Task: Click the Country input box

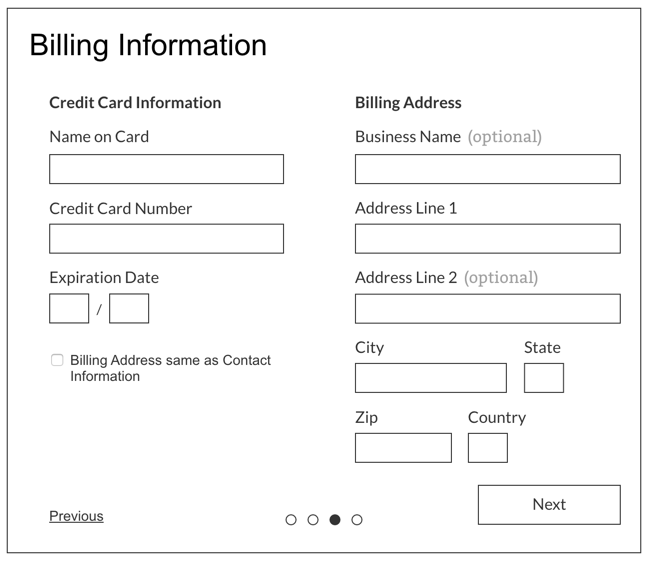Action: coord(488,448)
